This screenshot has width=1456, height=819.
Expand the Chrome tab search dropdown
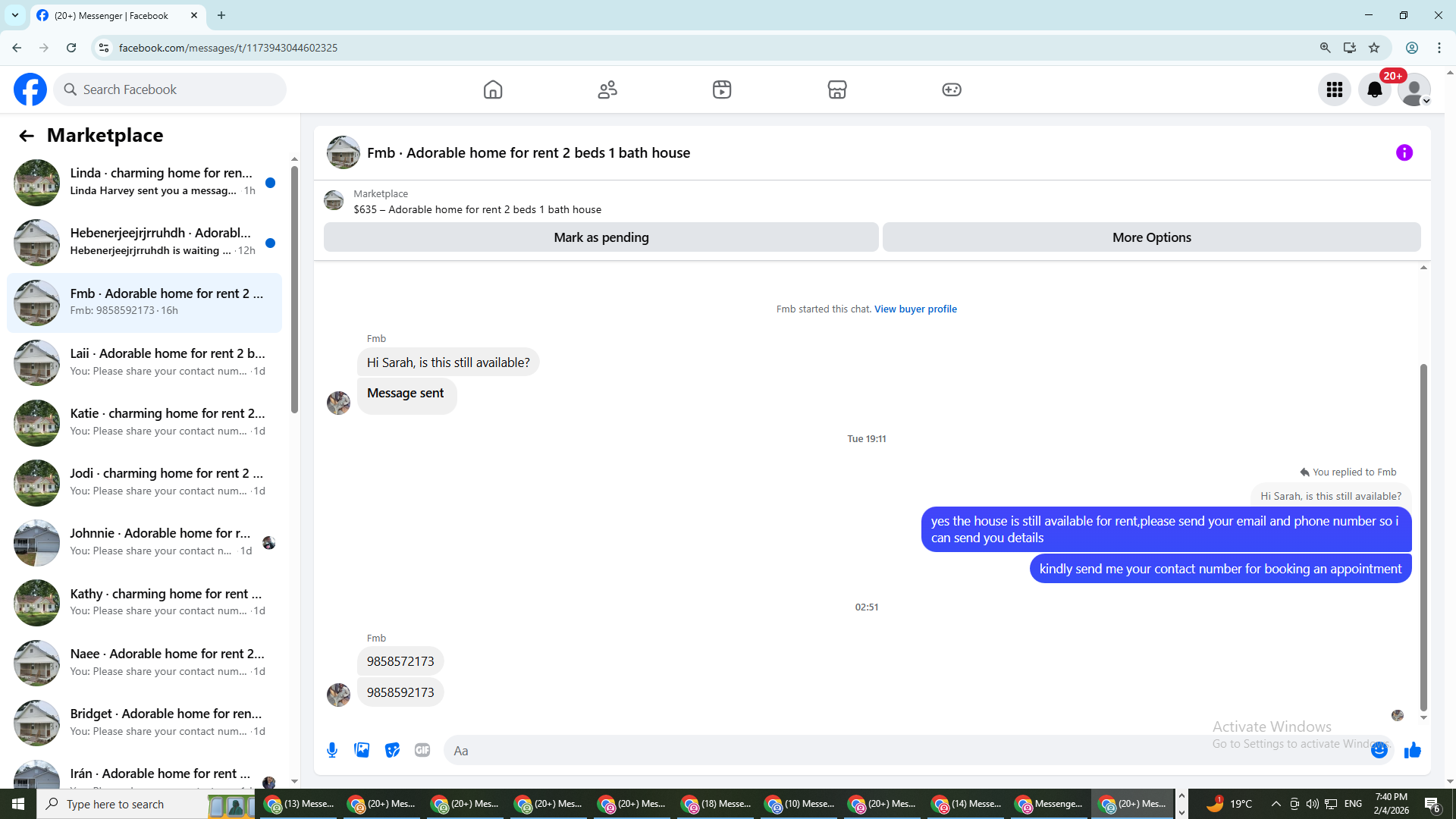point(14,15)
